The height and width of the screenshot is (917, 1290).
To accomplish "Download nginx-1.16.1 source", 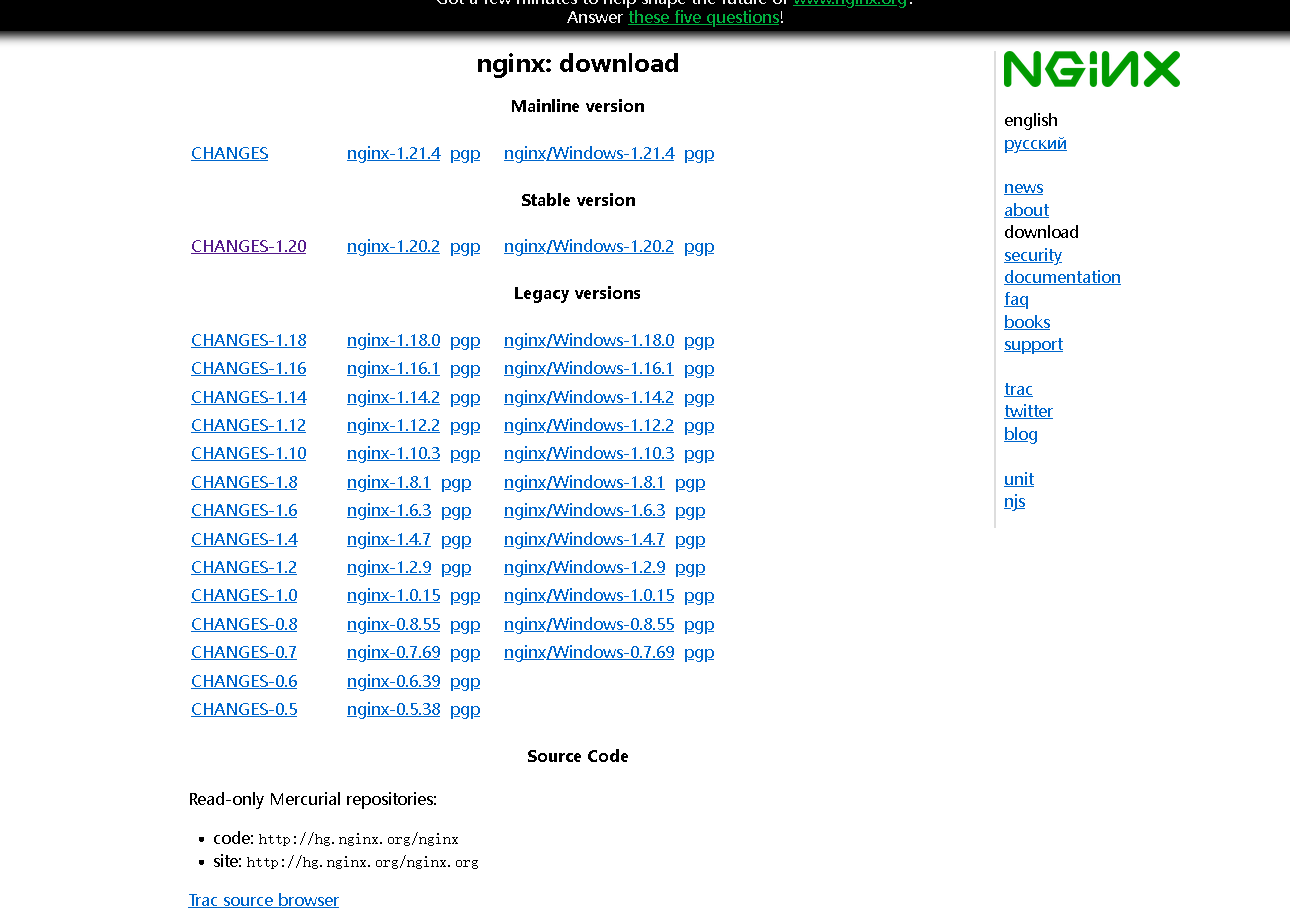I will coord(394,368).
